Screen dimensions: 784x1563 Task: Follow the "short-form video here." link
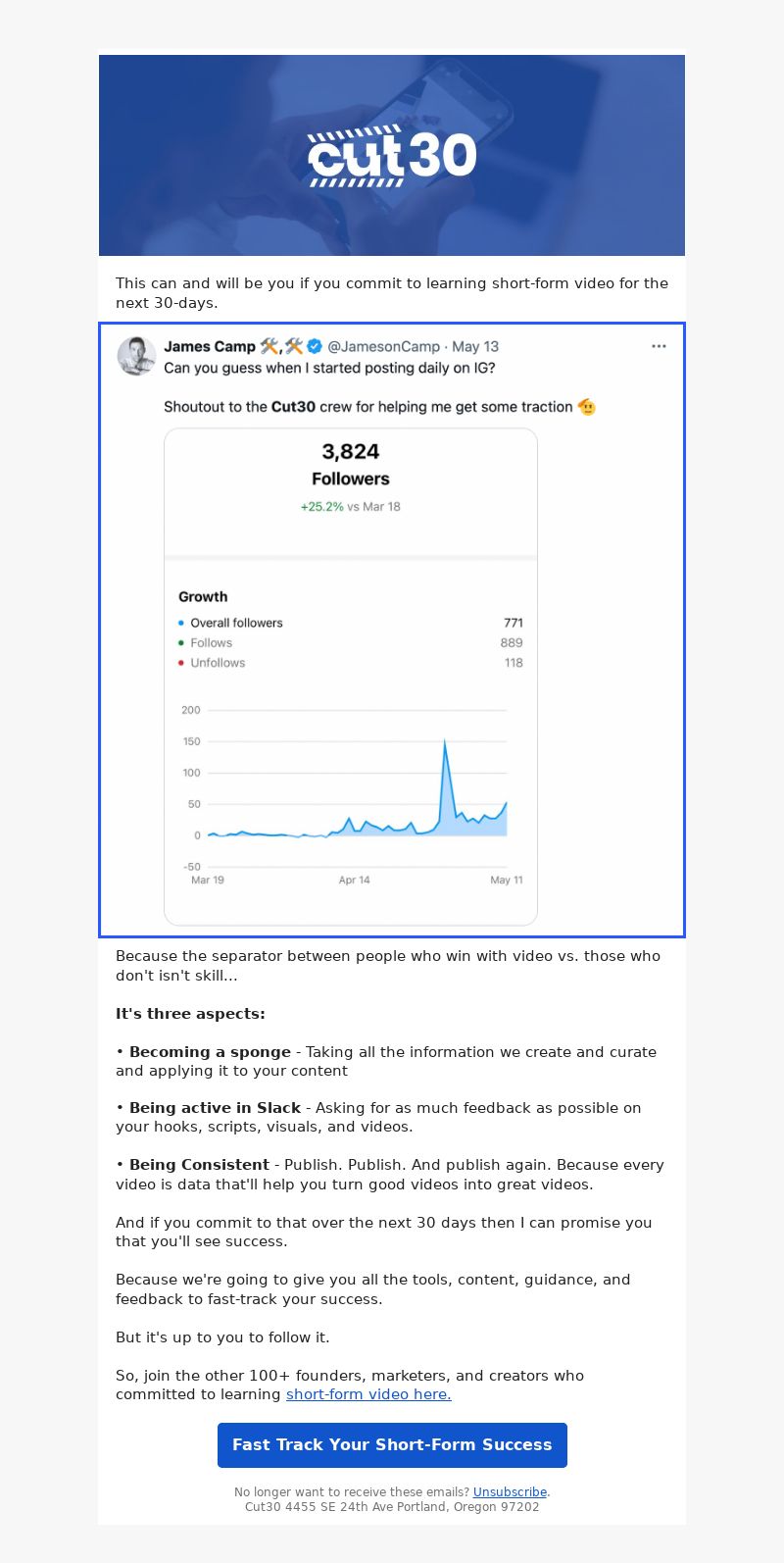[x=368, y=1394]
